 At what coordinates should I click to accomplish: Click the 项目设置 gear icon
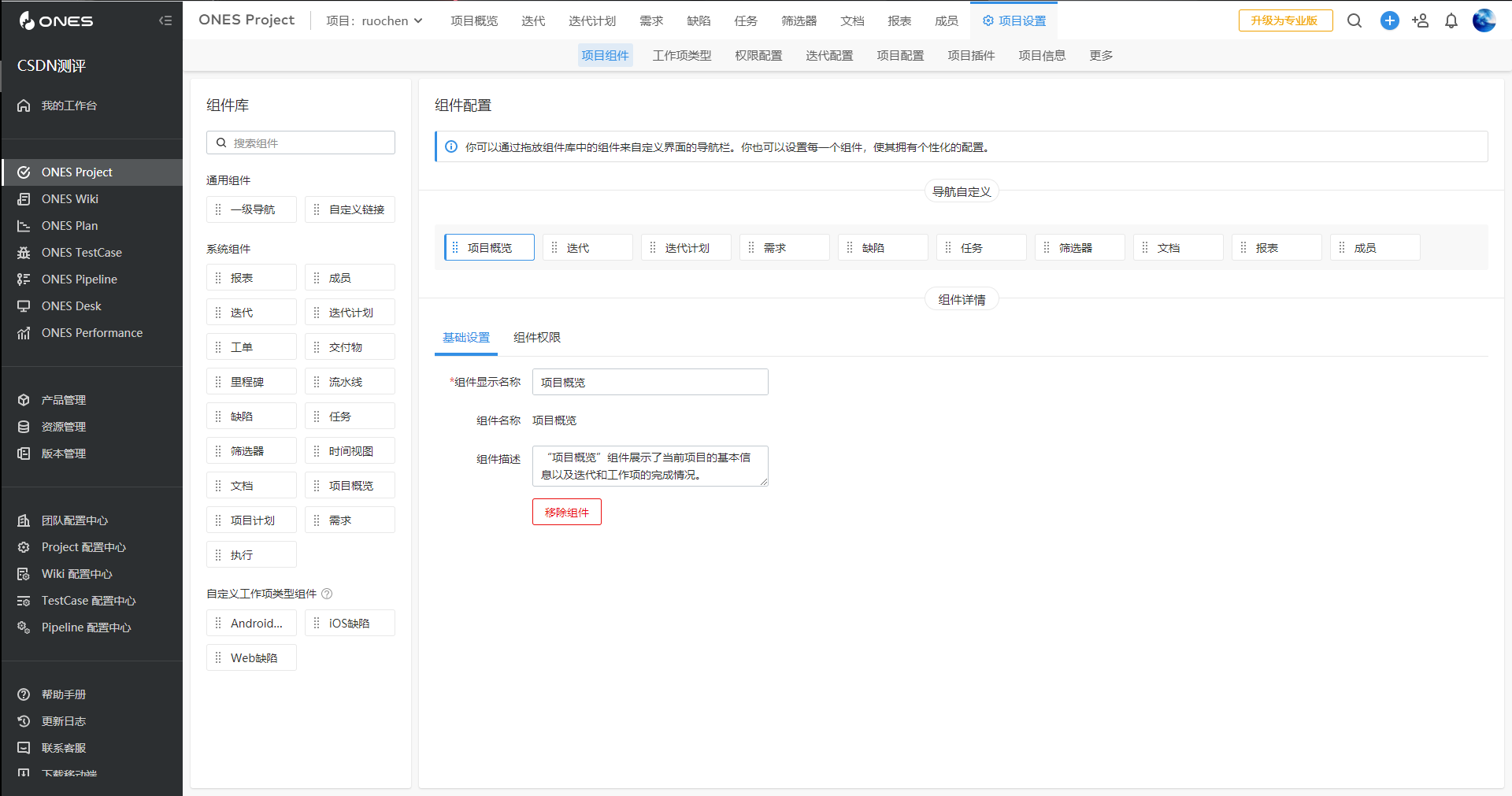tap(988, 20)
